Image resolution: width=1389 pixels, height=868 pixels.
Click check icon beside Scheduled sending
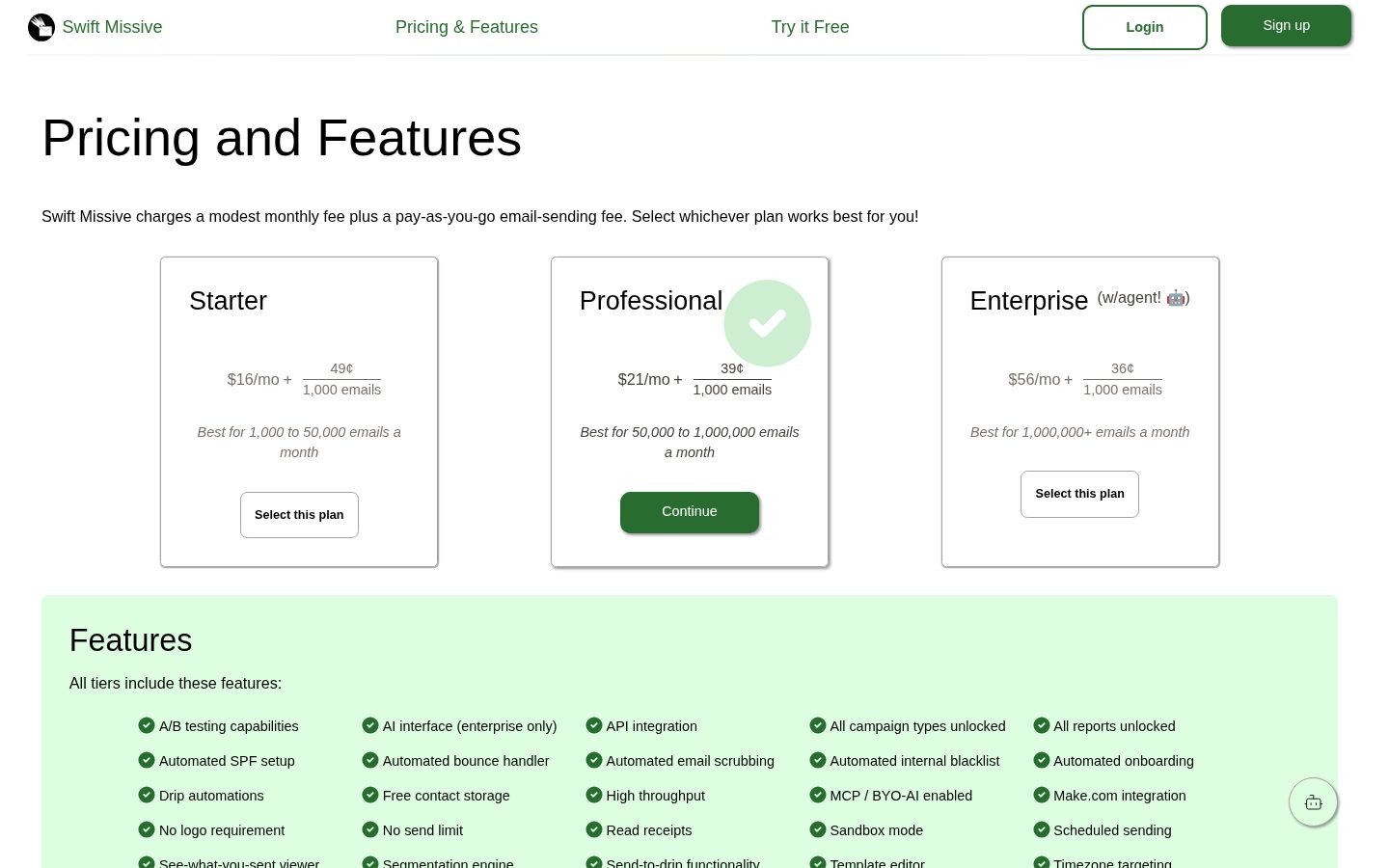tap(1042, 829)
